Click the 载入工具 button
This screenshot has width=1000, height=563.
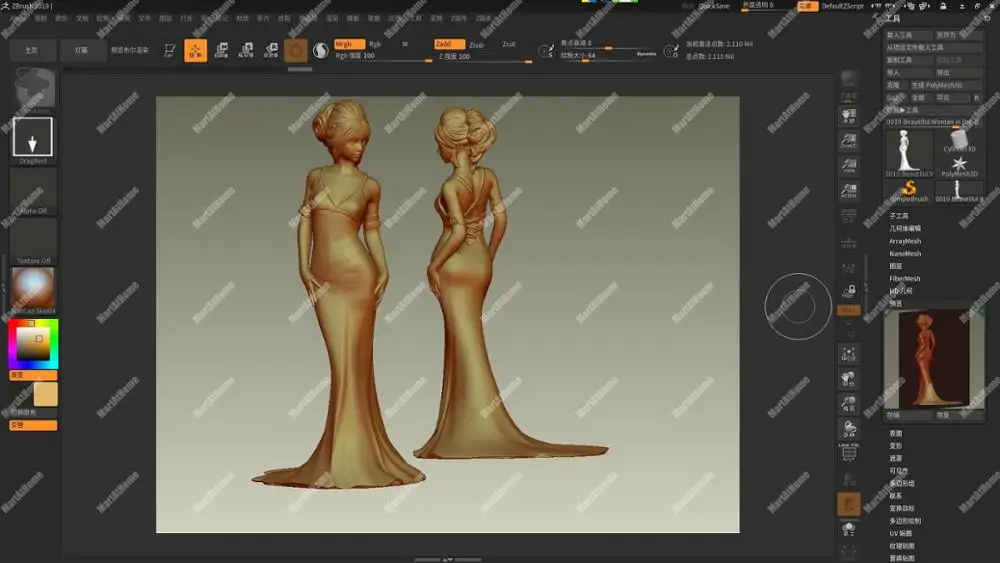[x=909, y=35]
